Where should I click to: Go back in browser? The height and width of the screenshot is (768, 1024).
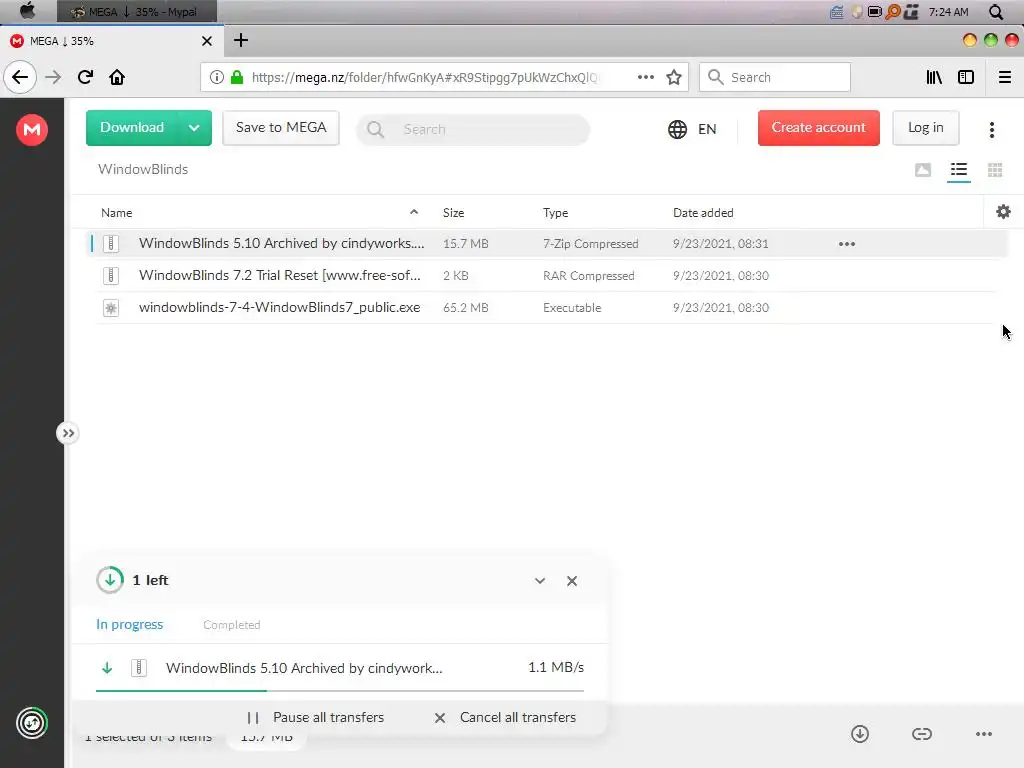(x=20, y=77)
